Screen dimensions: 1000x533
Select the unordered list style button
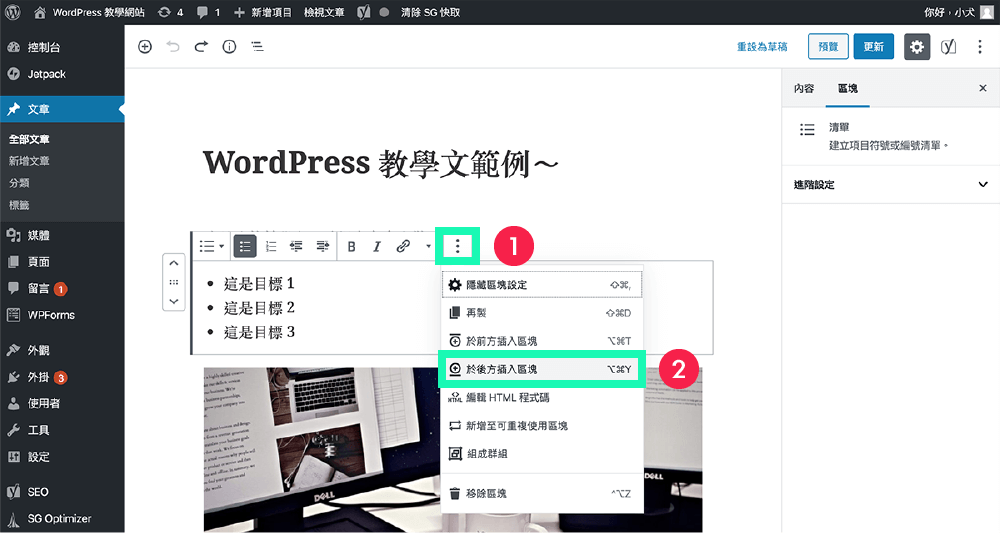(x=245, y=246)
